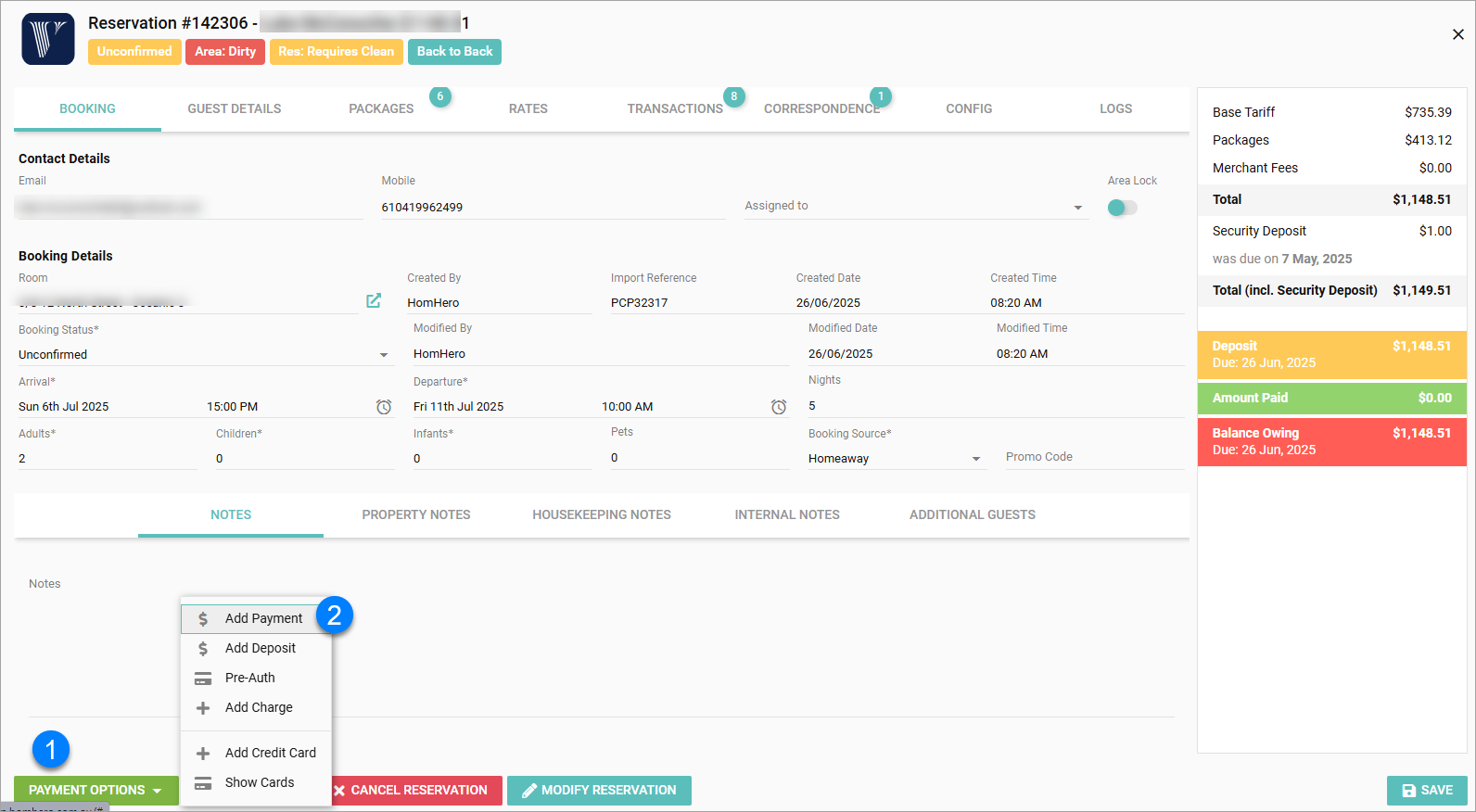Open the room external link icon
The width and height of the screenshot is (1476, 812).
click(x=374, y=300)
